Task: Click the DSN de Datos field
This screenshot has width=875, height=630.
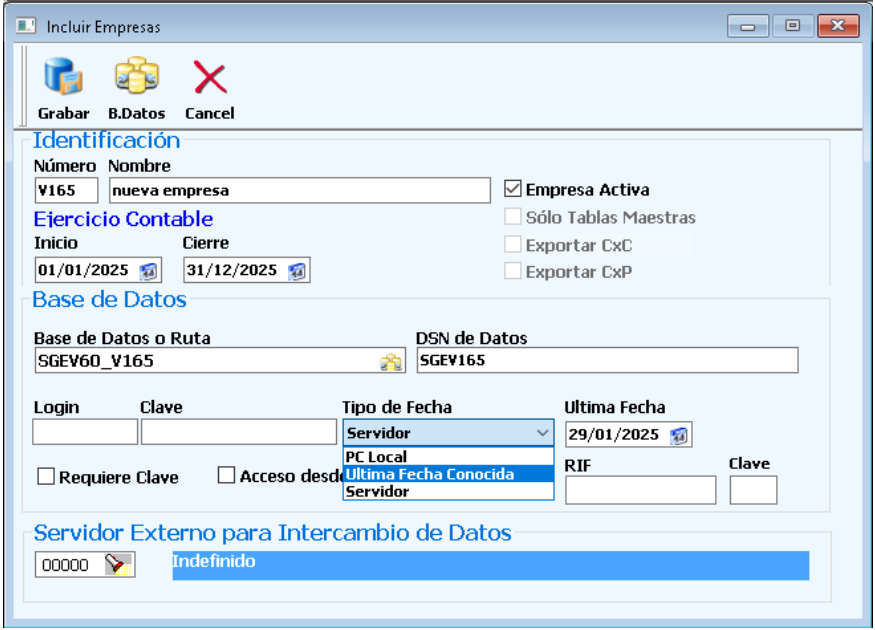Action: [607, 360]
